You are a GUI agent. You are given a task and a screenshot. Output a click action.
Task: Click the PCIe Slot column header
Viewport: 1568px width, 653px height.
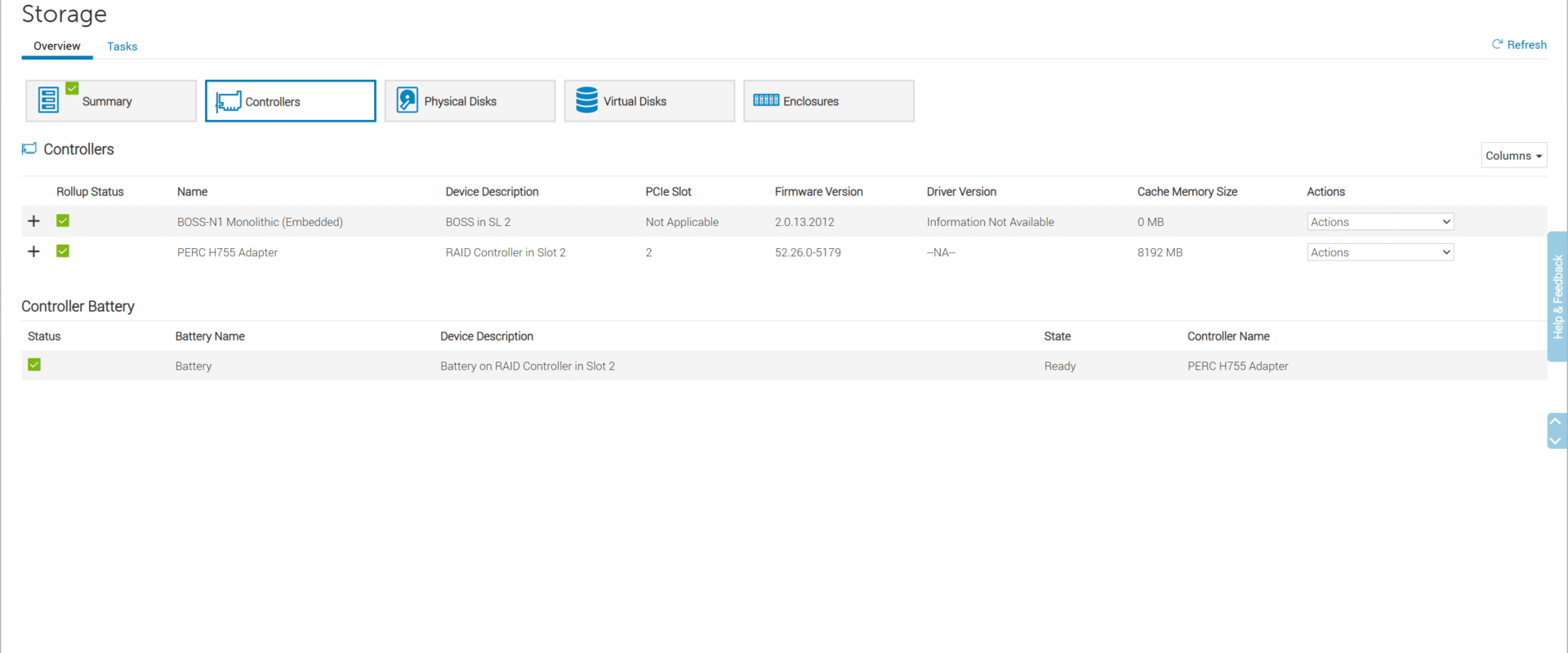click(668, 192)
